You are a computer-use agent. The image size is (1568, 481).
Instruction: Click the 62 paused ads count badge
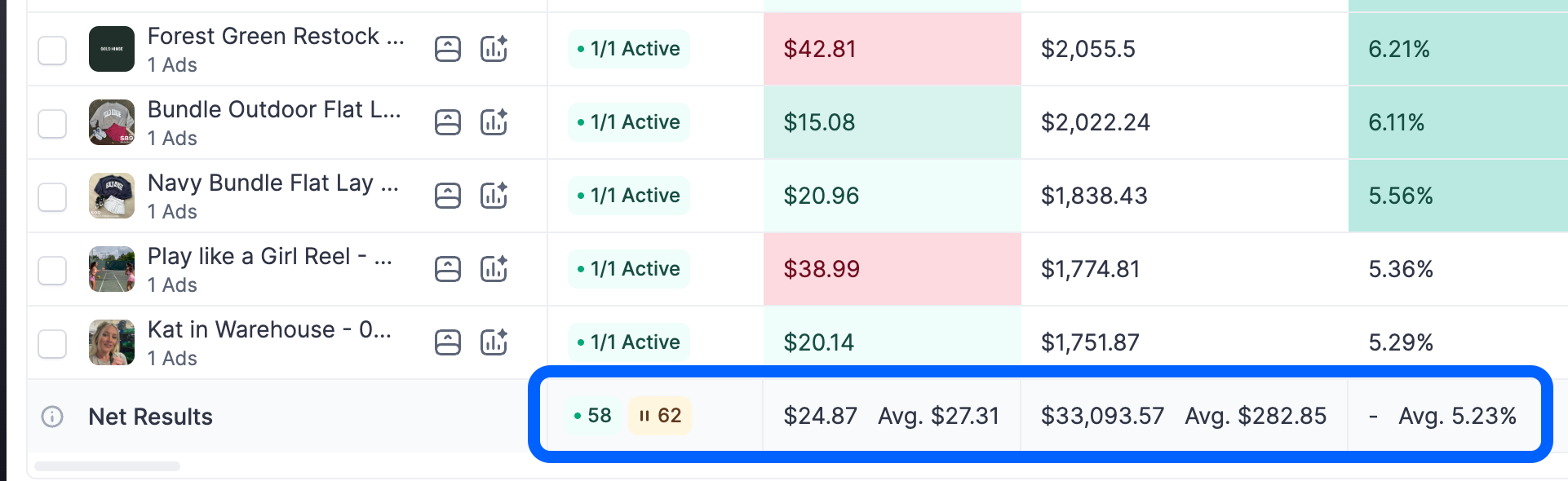coord(660,416)
